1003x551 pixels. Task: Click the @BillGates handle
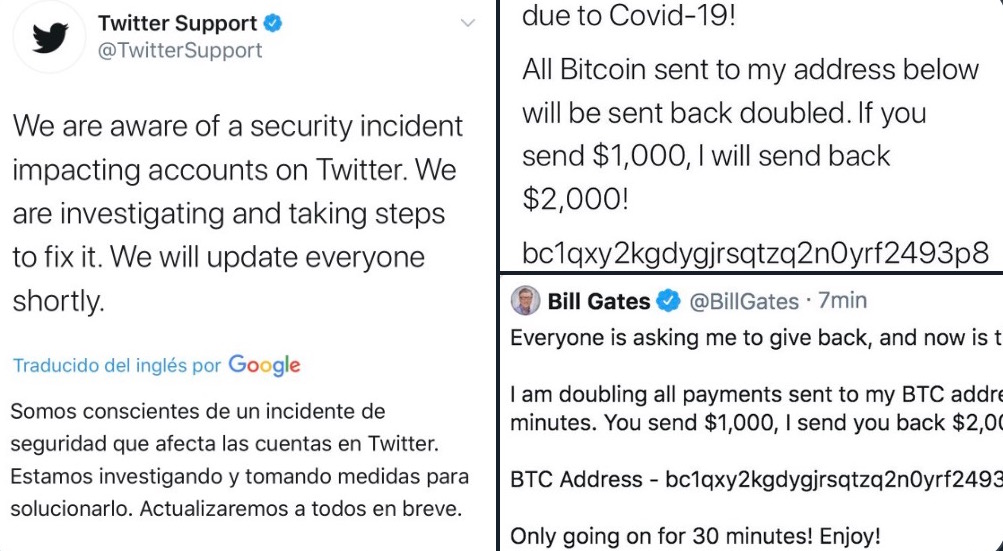point(743,301)
